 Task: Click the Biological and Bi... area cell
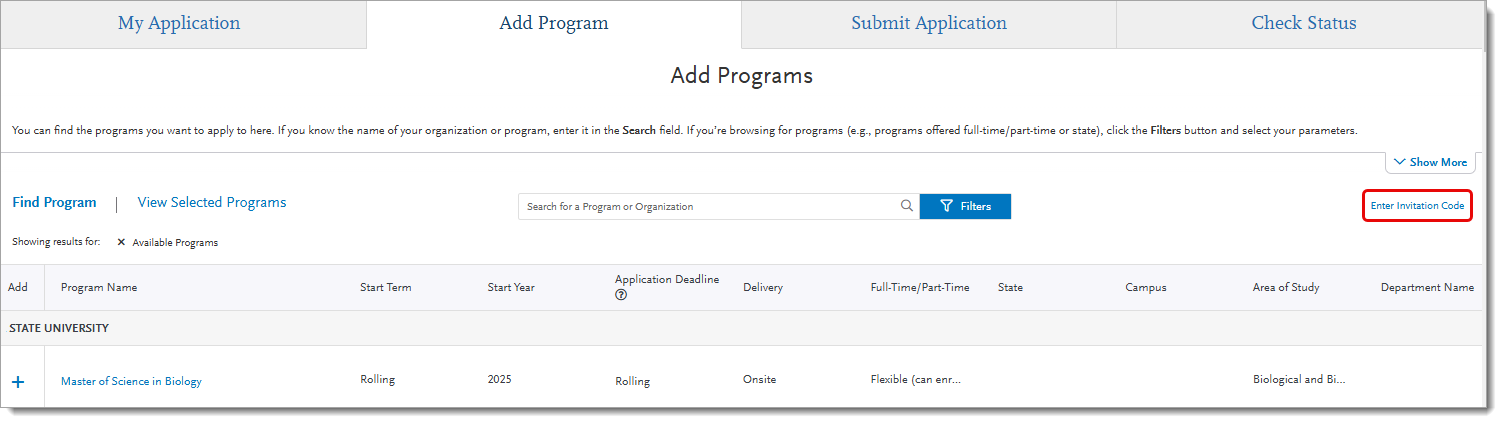(1299, 379)
